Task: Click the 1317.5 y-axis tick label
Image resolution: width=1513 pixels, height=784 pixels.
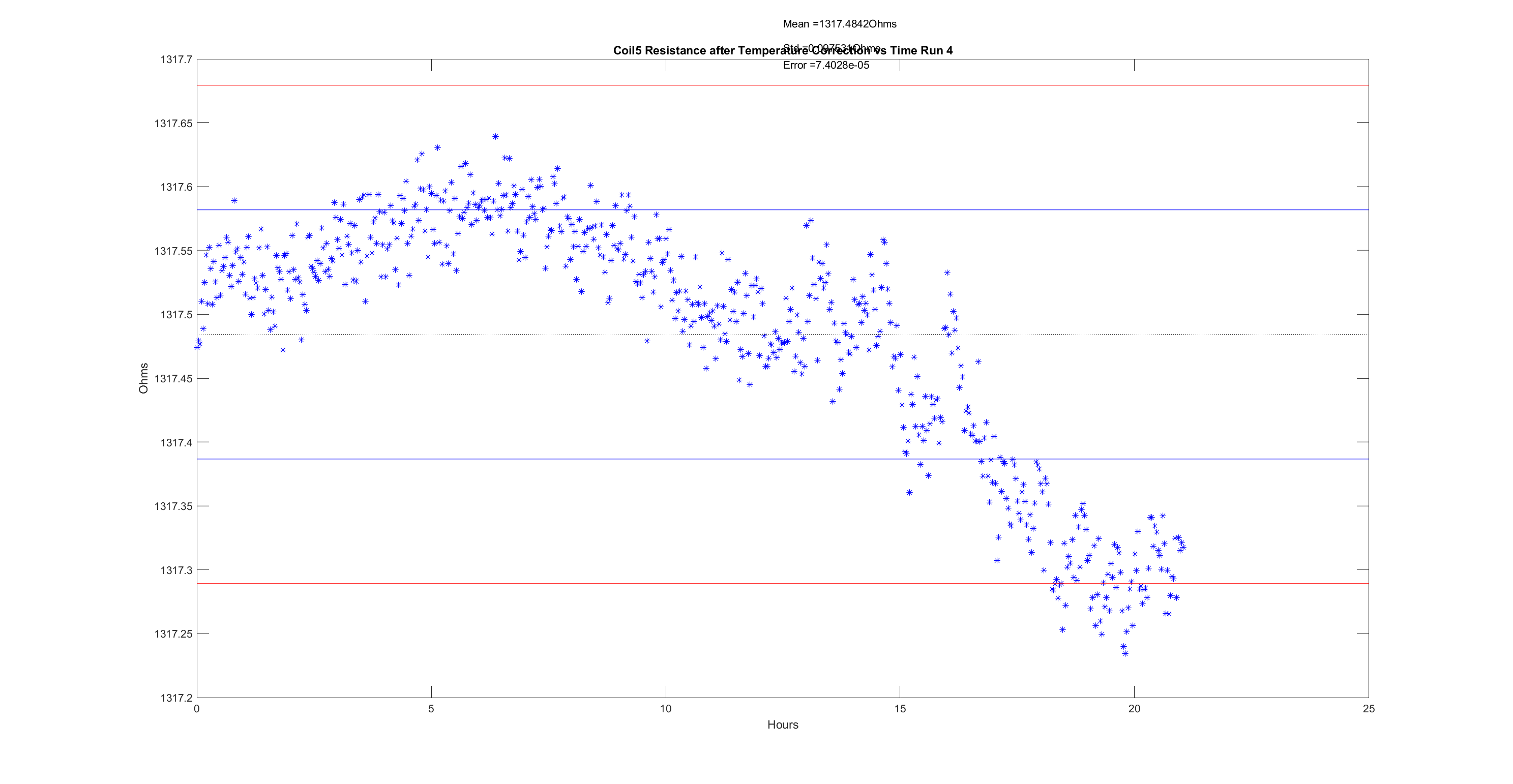Action: (176, 315)
